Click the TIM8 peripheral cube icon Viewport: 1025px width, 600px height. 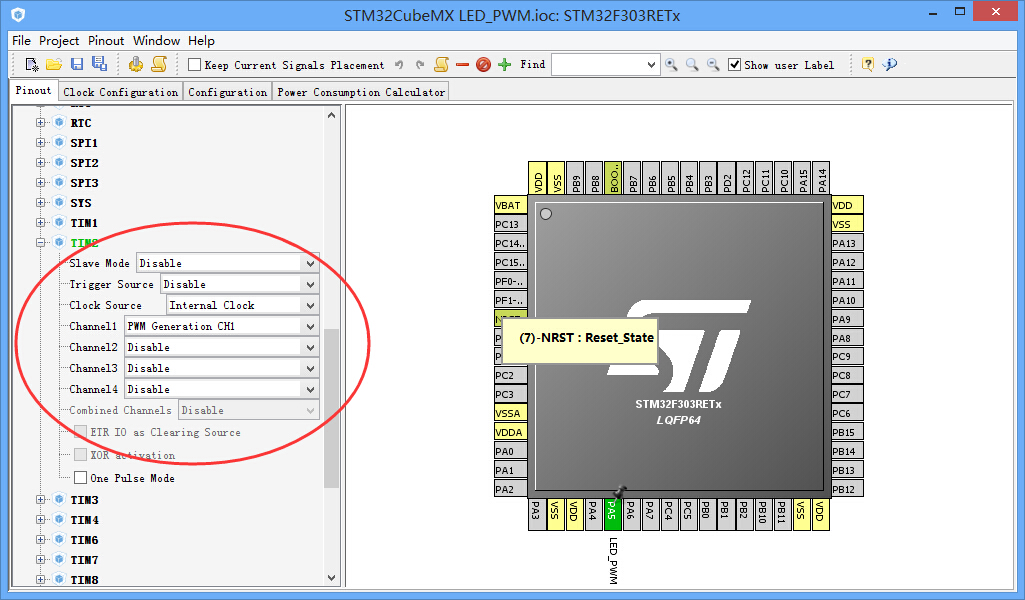pos(59,579)
